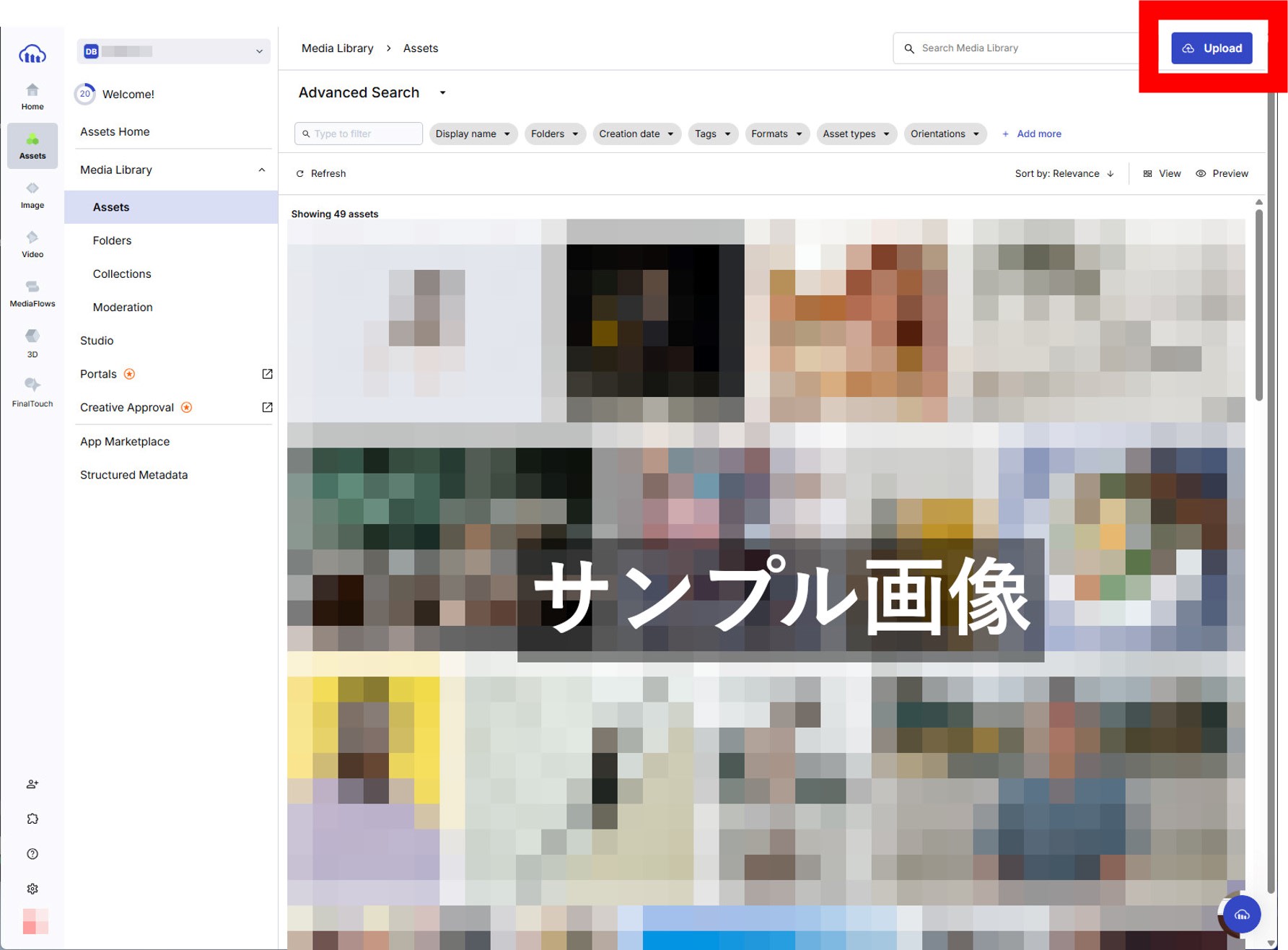Open the Assets product icon
The width and height of the screenshot is (1288, 950).
click(x=32, y=146)
